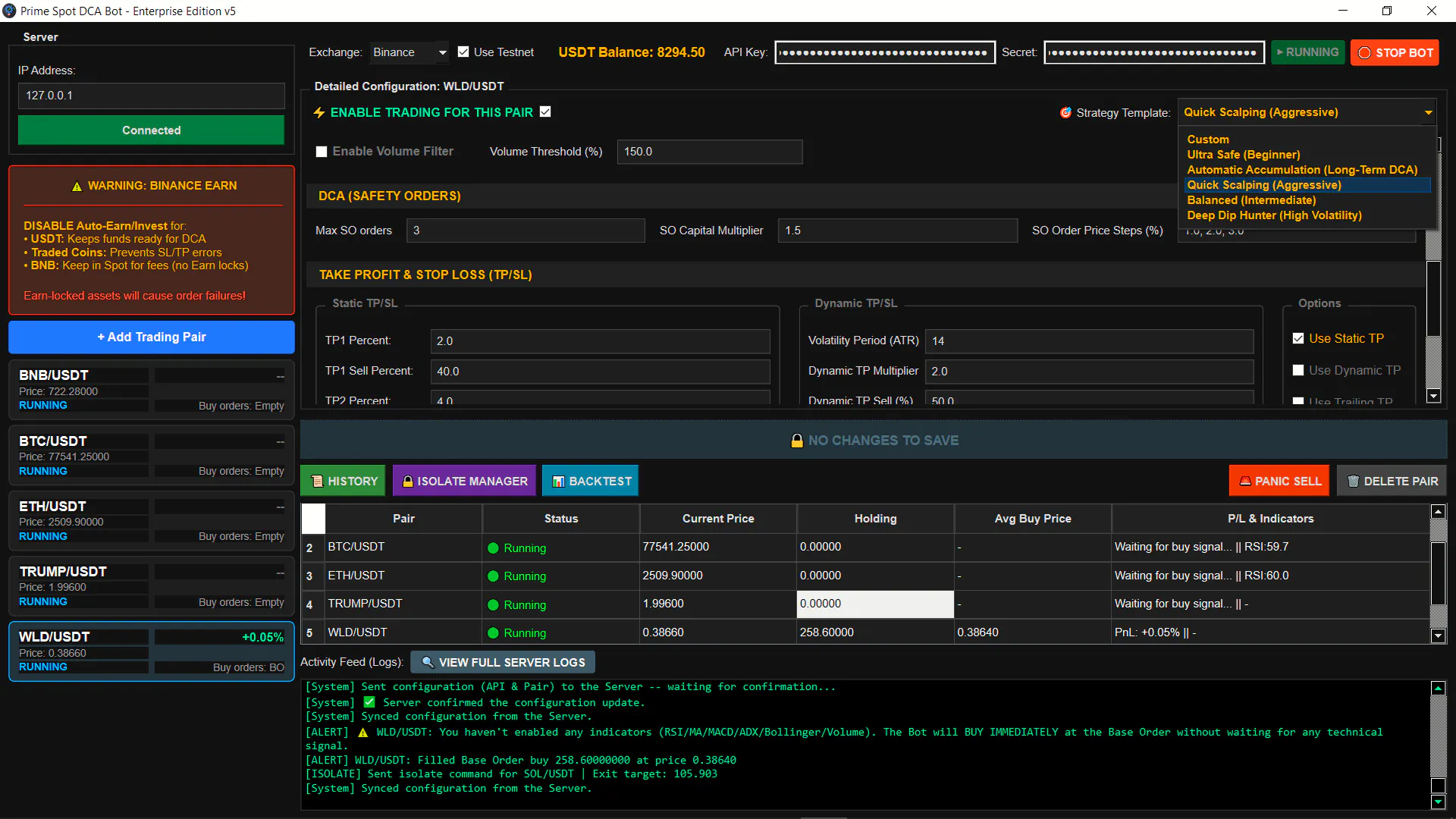1456x819 pixels.
Task: Uncheck the Use Static TP option
Action: click(x=1298, y=338)
